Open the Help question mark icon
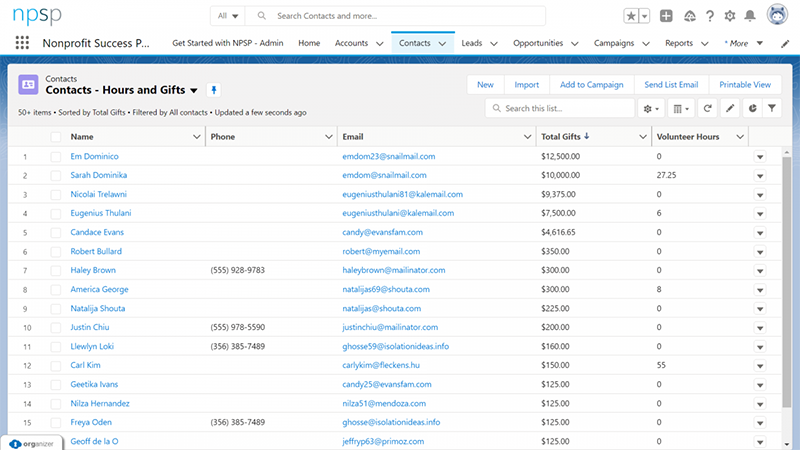 point(710,16)
